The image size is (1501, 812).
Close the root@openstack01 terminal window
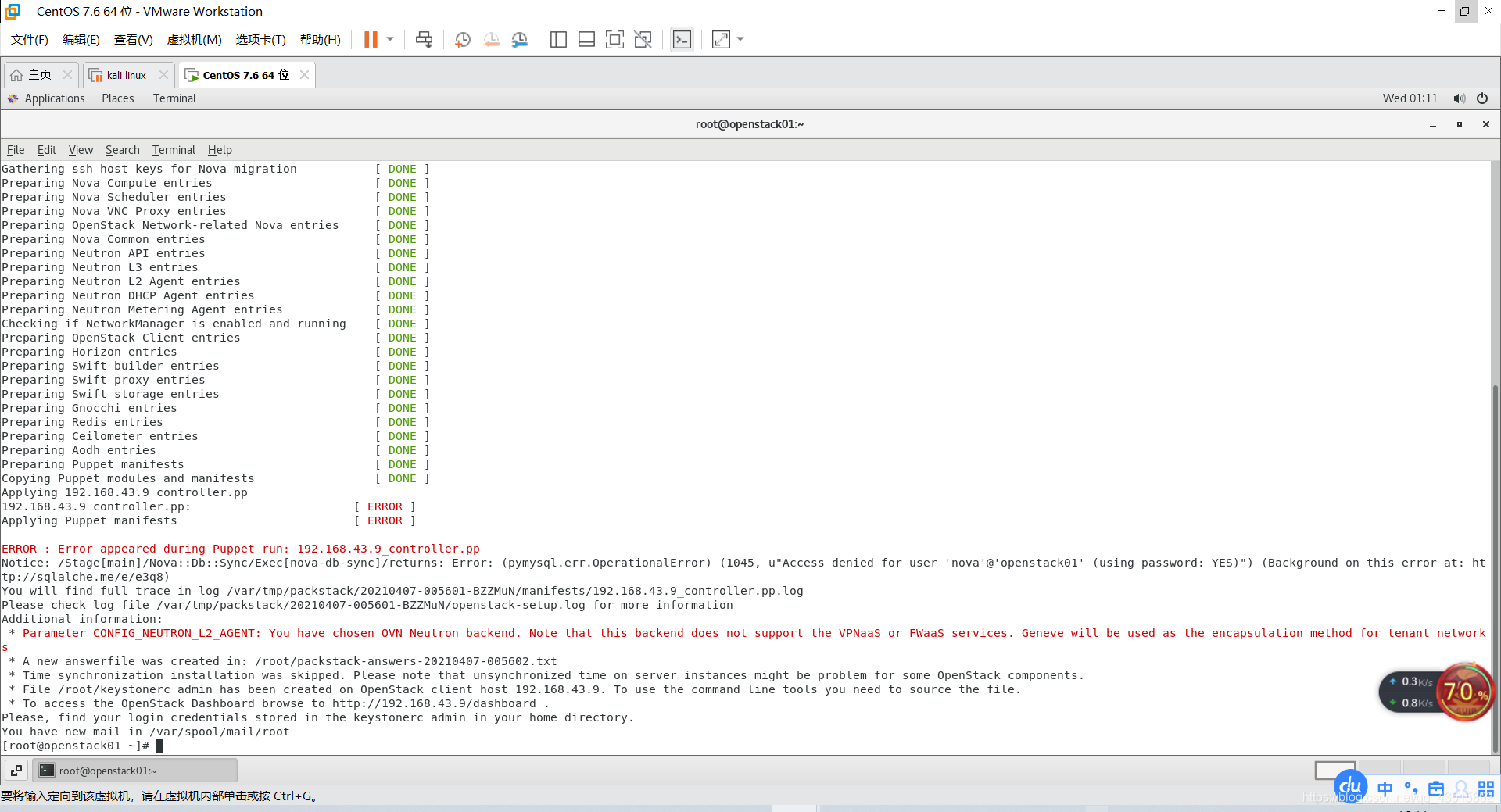[1485, 124]
